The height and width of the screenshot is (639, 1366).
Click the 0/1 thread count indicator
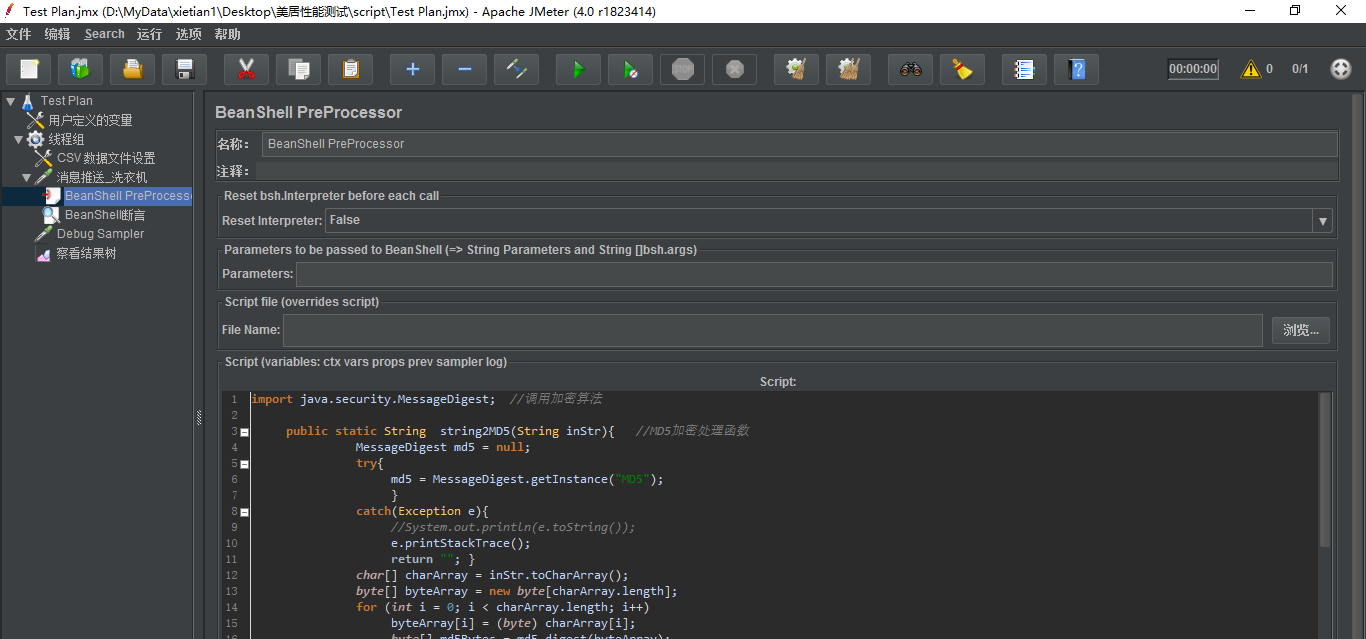(x=1300, y=69)
